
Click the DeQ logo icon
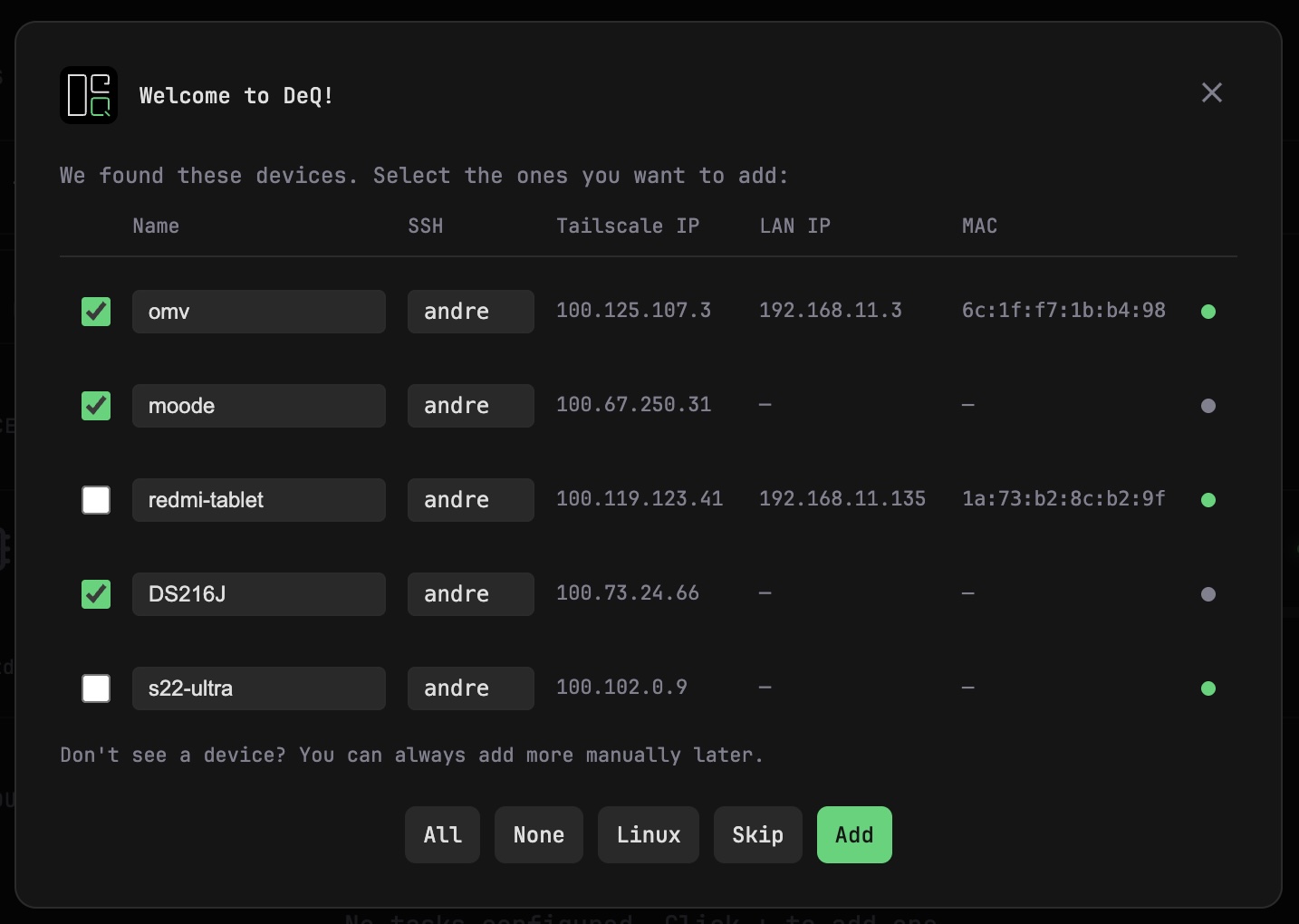tap(89, 95)
